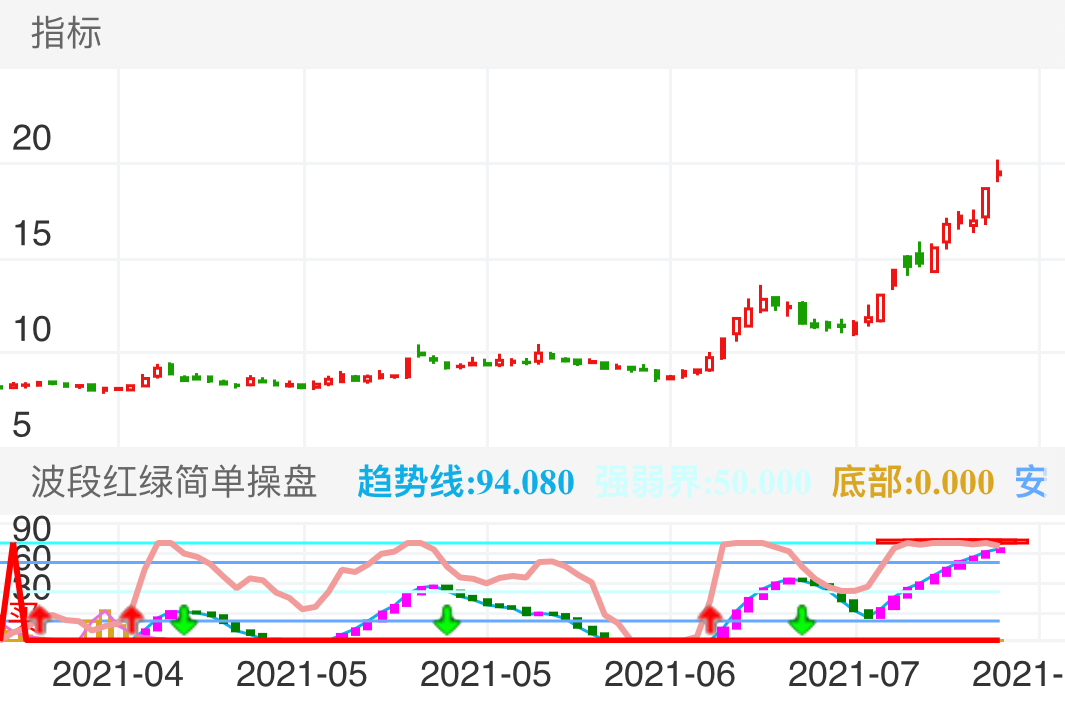Click the 90 level label in indicator panel
The width and height of the screenshot is (1065, 708).
tap(31, 529)
